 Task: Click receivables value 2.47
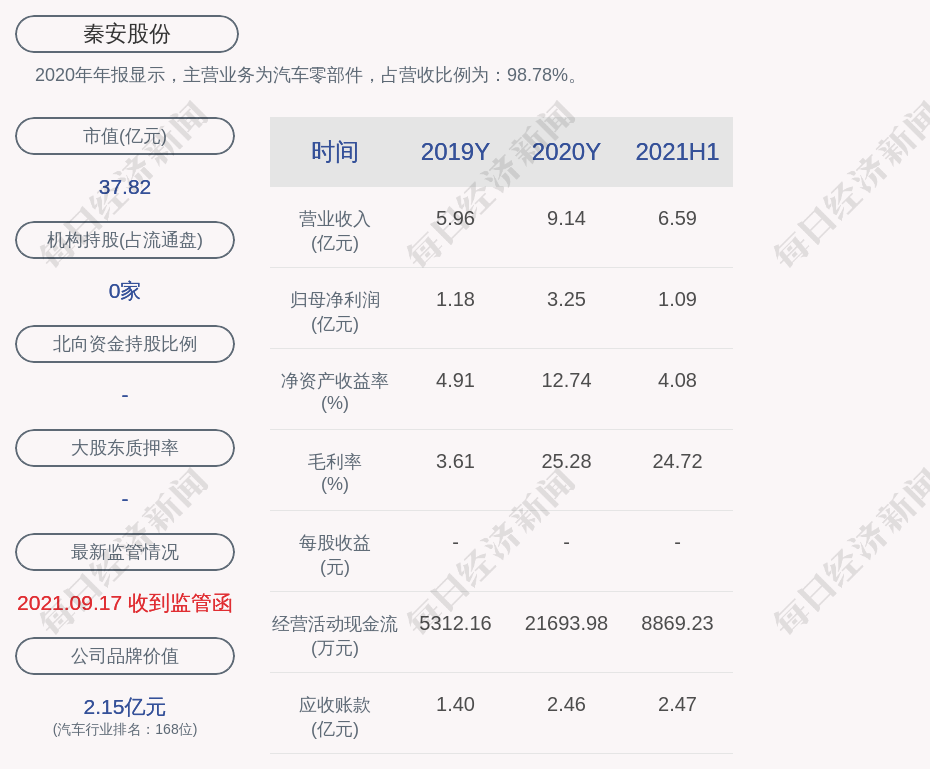(677, 704)
